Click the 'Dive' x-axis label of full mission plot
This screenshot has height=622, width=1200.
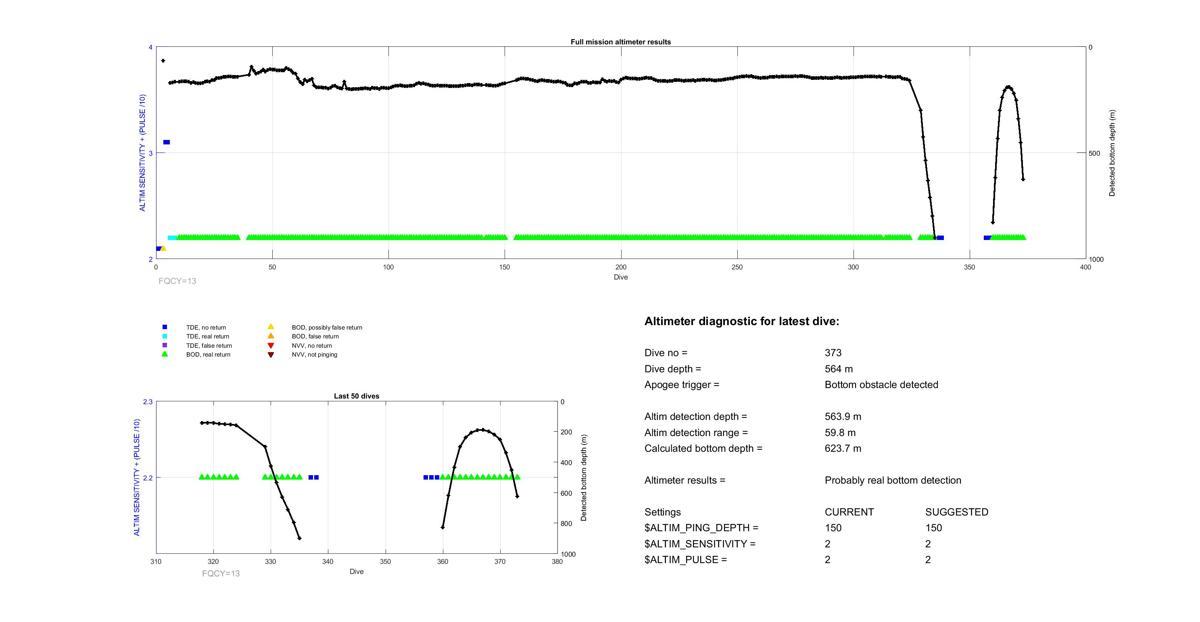[x=621, y=277]
